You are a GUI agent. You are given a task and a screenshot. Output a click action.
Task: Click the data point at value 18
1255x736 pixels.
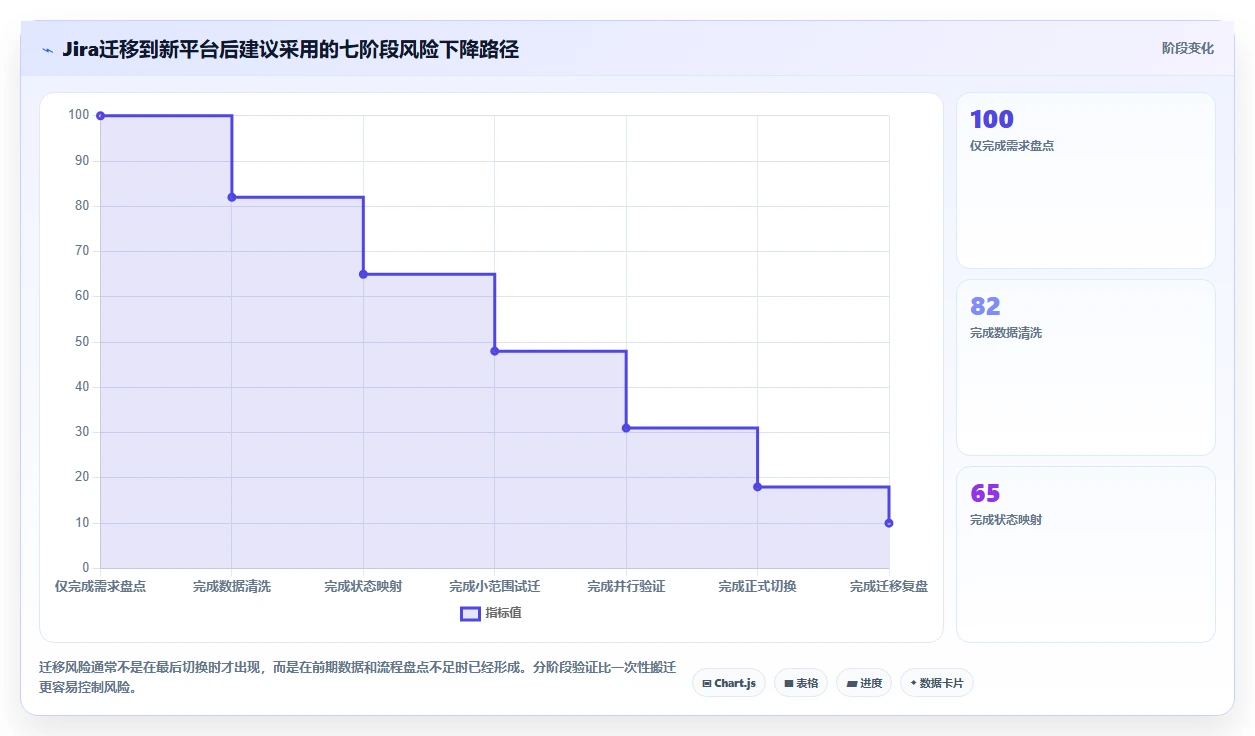757,487
